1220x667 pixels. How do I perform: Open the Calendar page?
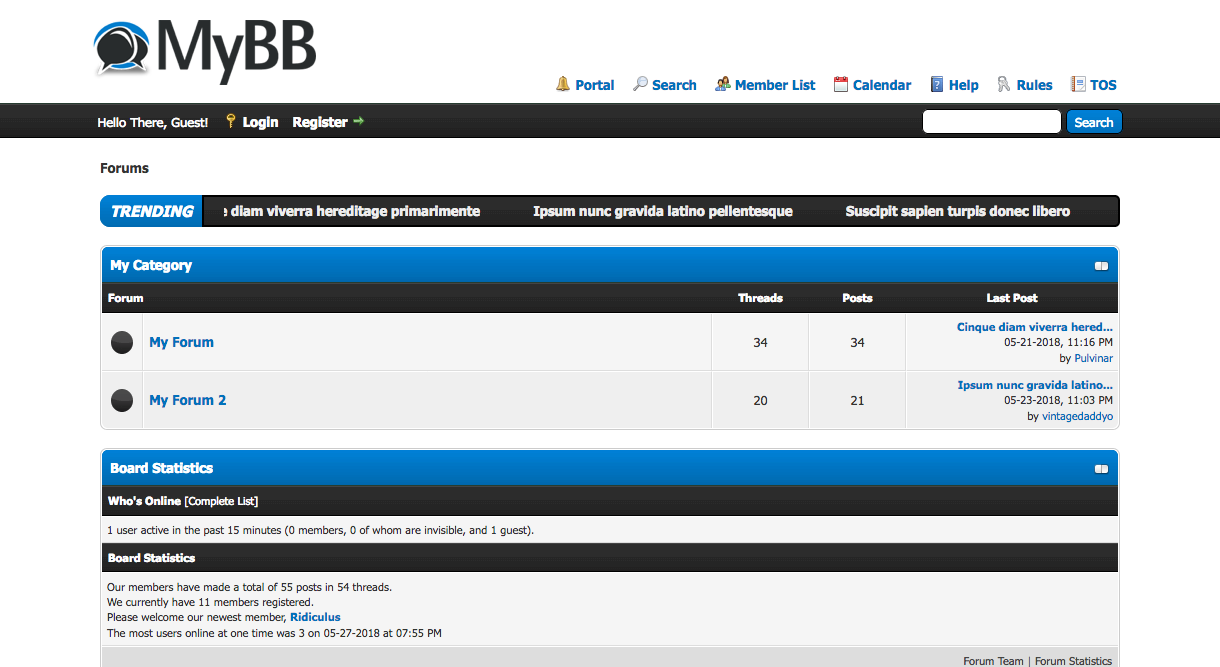(x=882, y=85)
